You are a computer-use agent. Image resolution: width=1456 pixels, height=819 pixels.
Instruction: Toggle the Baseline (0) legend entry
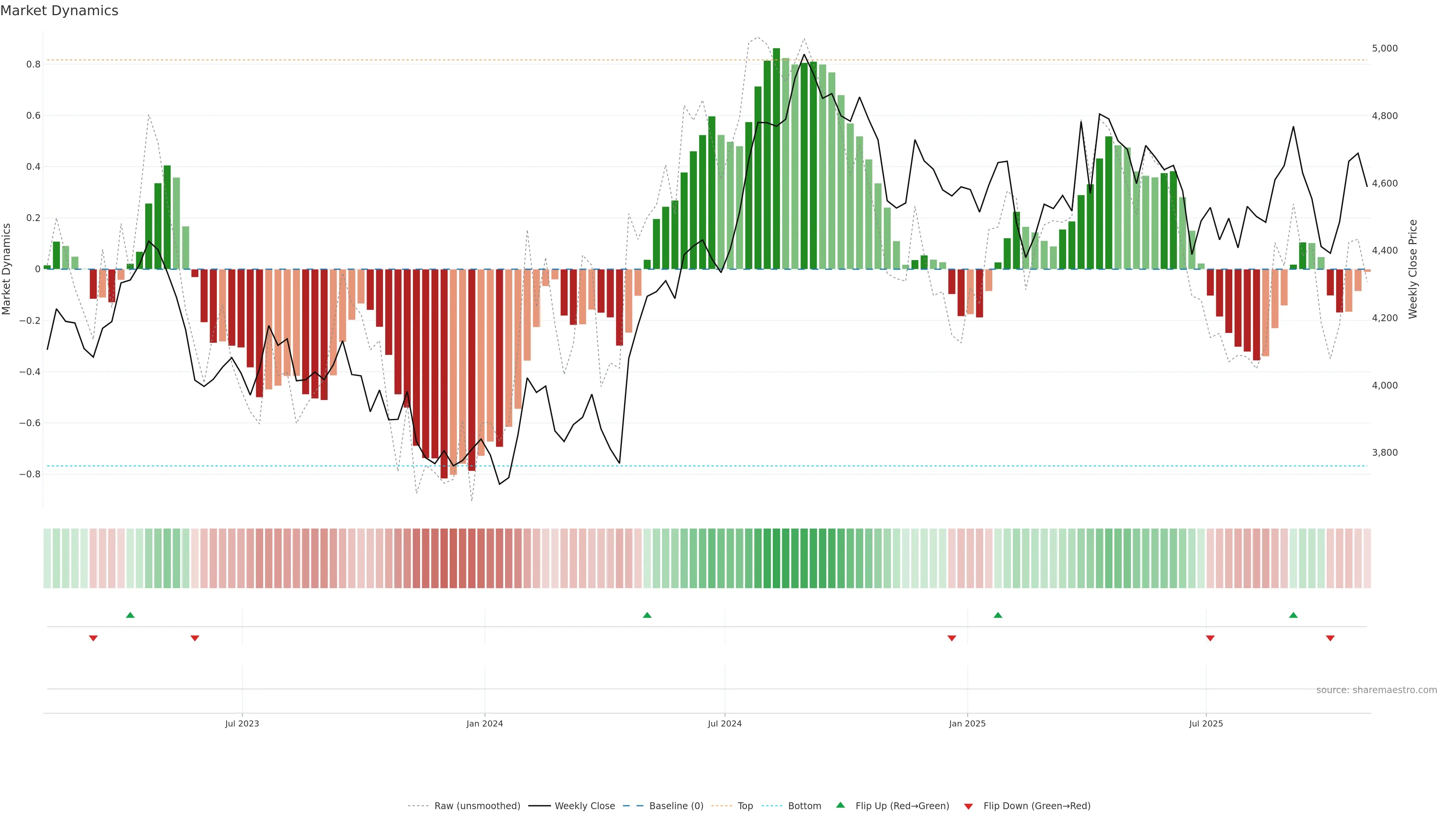pyautogui.click(x=676, y=806)
